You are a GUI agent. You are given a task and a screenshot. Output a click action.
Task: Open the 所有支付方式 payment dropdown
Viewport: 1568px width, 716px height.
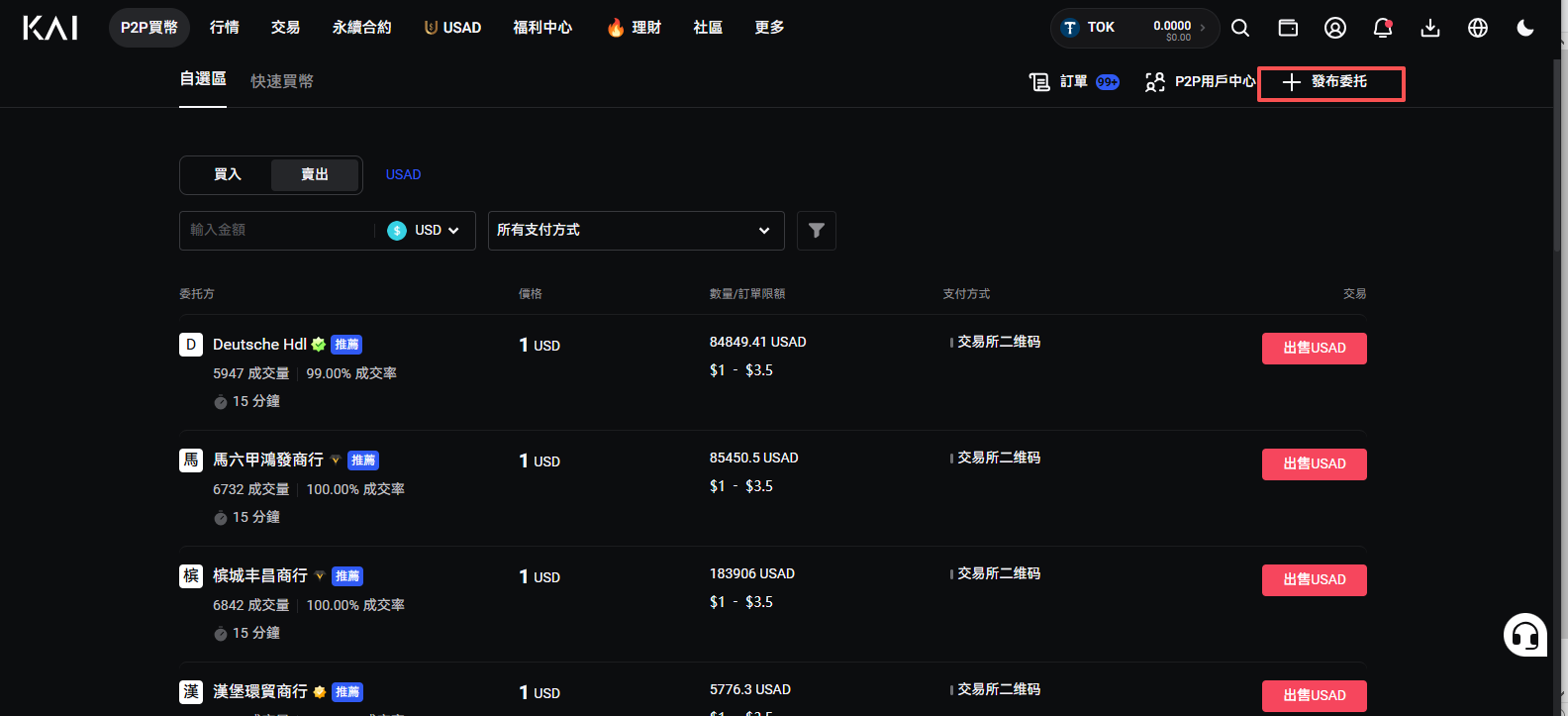tap(637, 231)
